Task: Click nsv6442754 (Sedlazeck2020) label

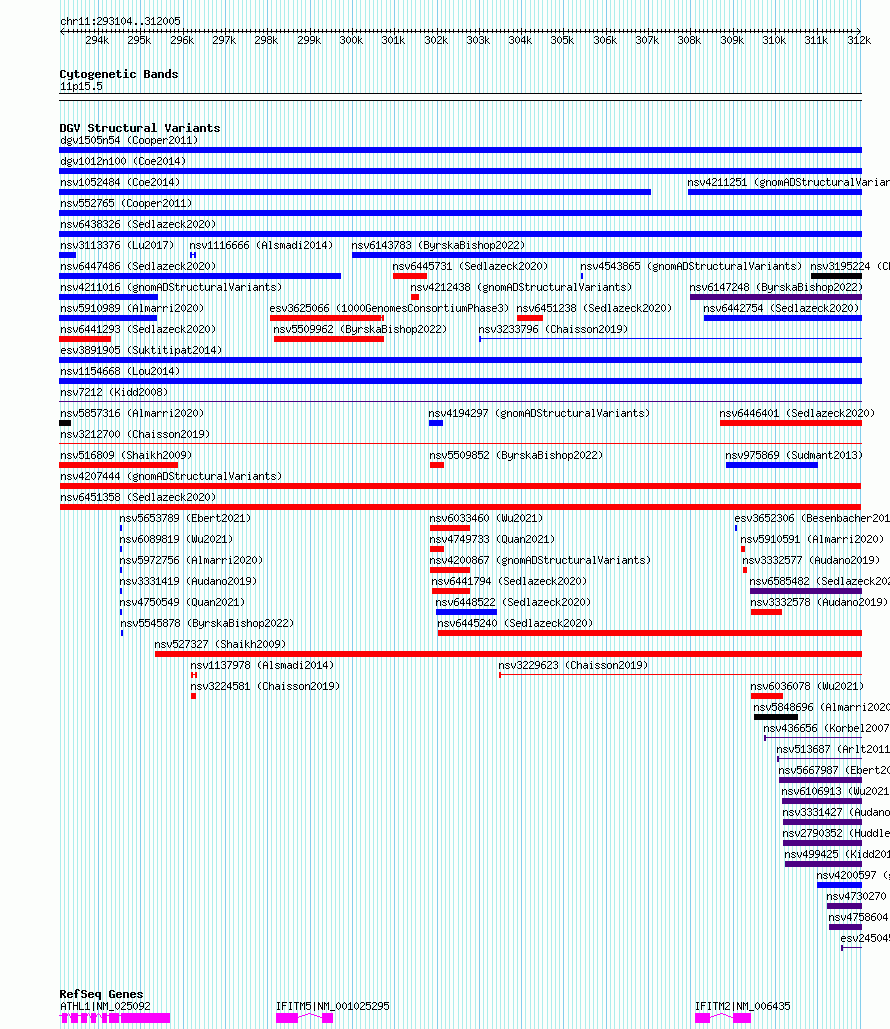Action: click(781, 308)
